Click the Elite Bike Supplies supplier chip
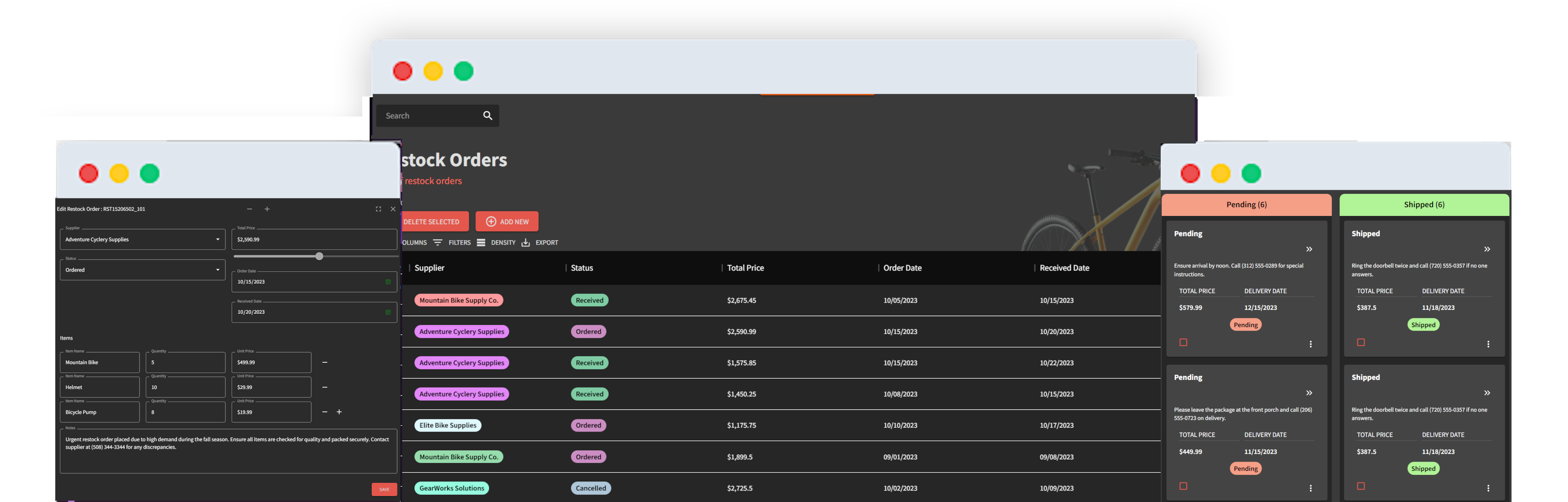 pos(447,425)
